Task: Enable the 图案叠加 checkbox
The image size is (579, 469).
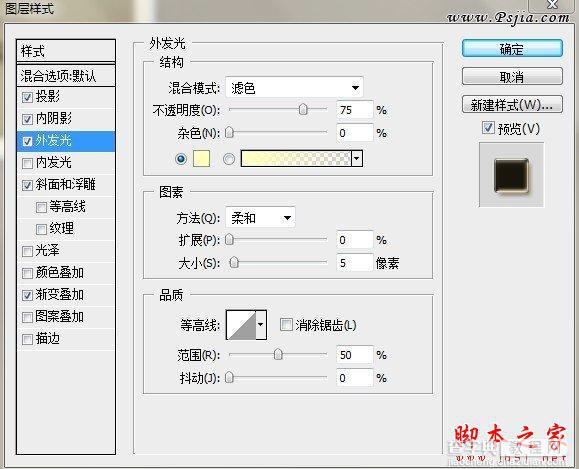Action: point(27,317)
